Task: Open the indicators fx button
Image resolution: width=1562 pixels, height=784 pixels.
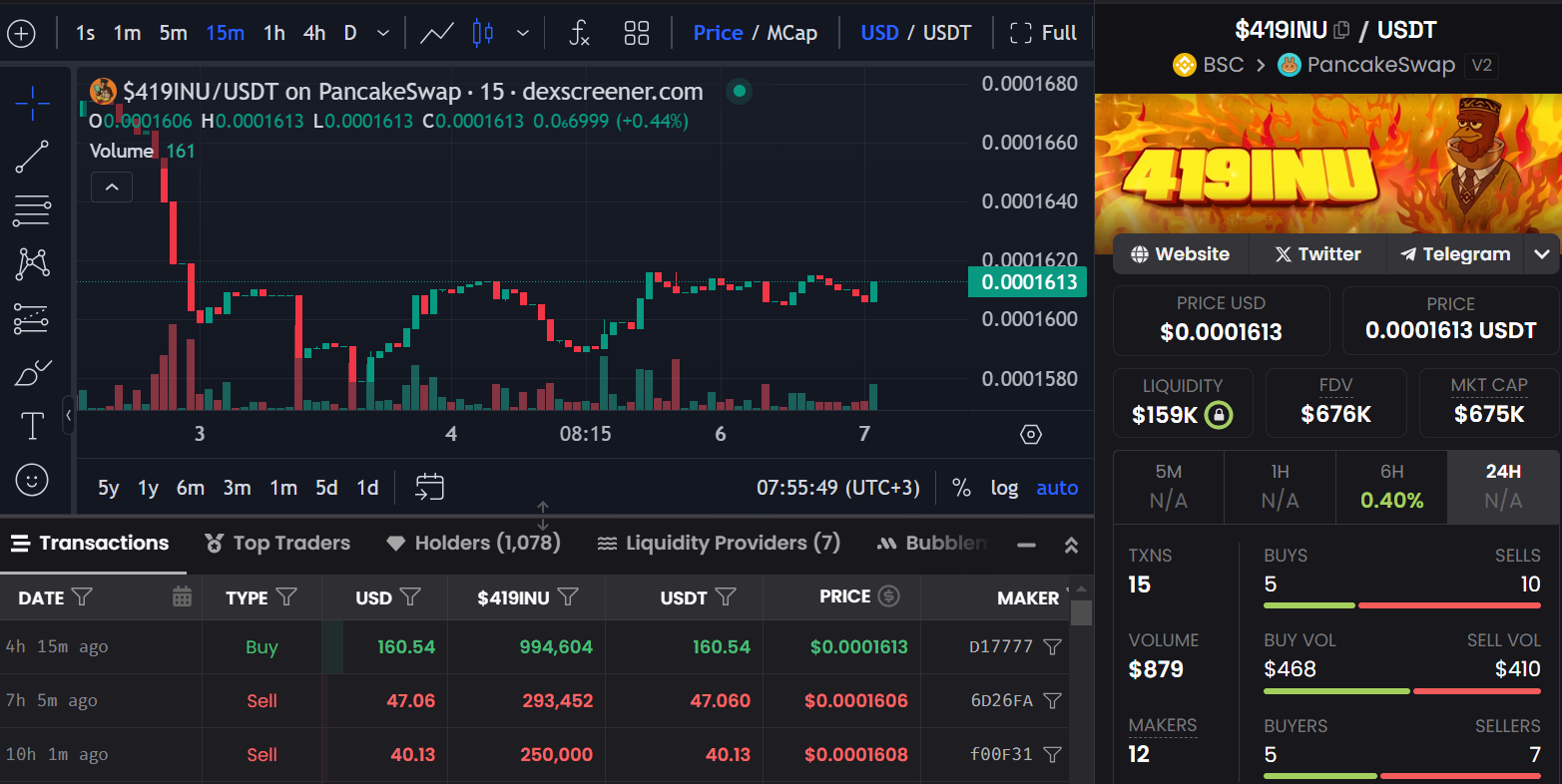Action: (x=579, y=34)
